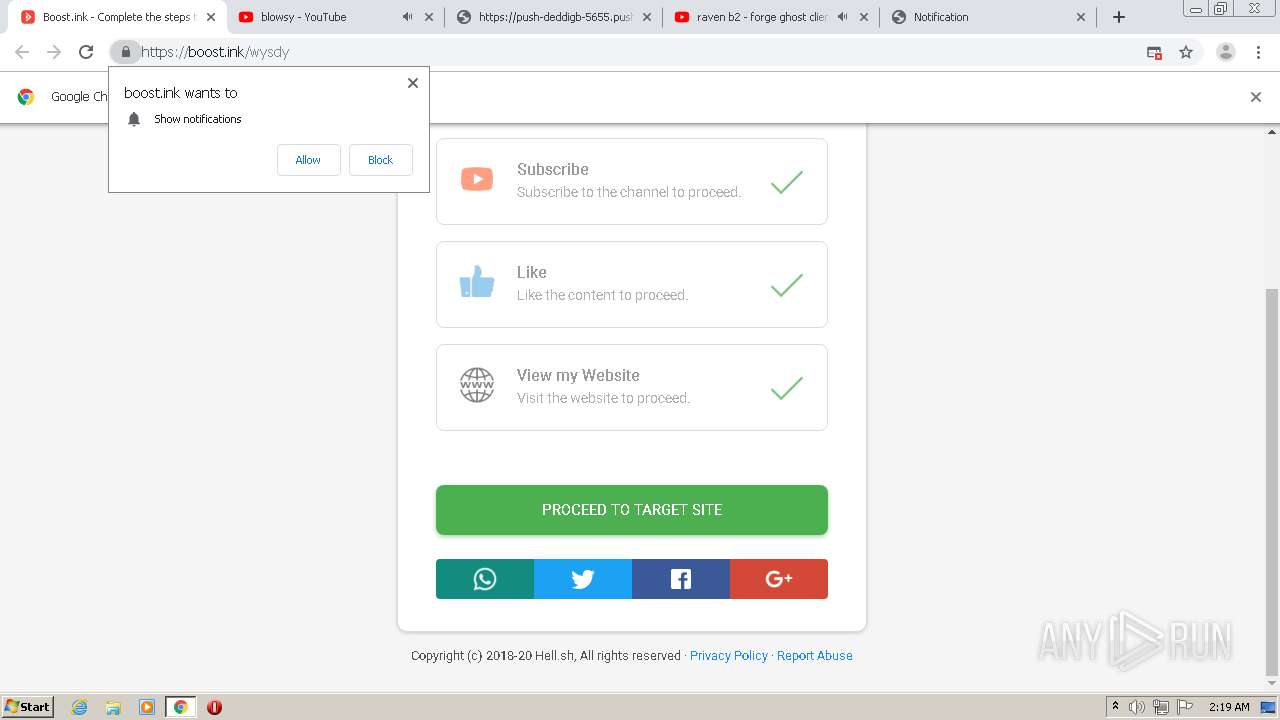Open the Windows Start menu
Screen dimensions: 1280x720
[28, 707]
